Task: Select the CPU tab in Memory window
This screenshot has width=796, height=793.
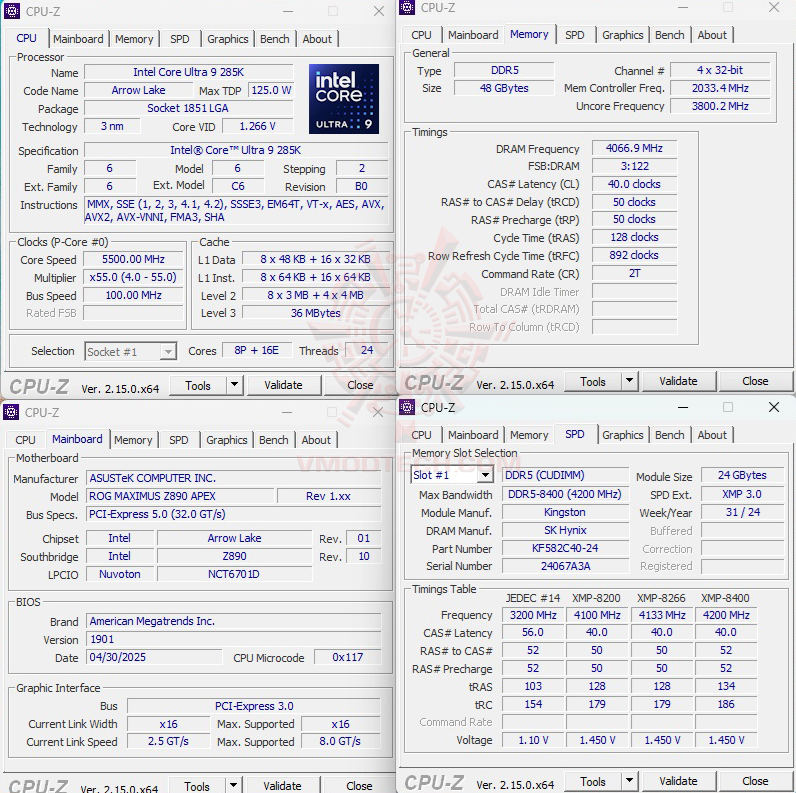Action: (x=421, y=35)
